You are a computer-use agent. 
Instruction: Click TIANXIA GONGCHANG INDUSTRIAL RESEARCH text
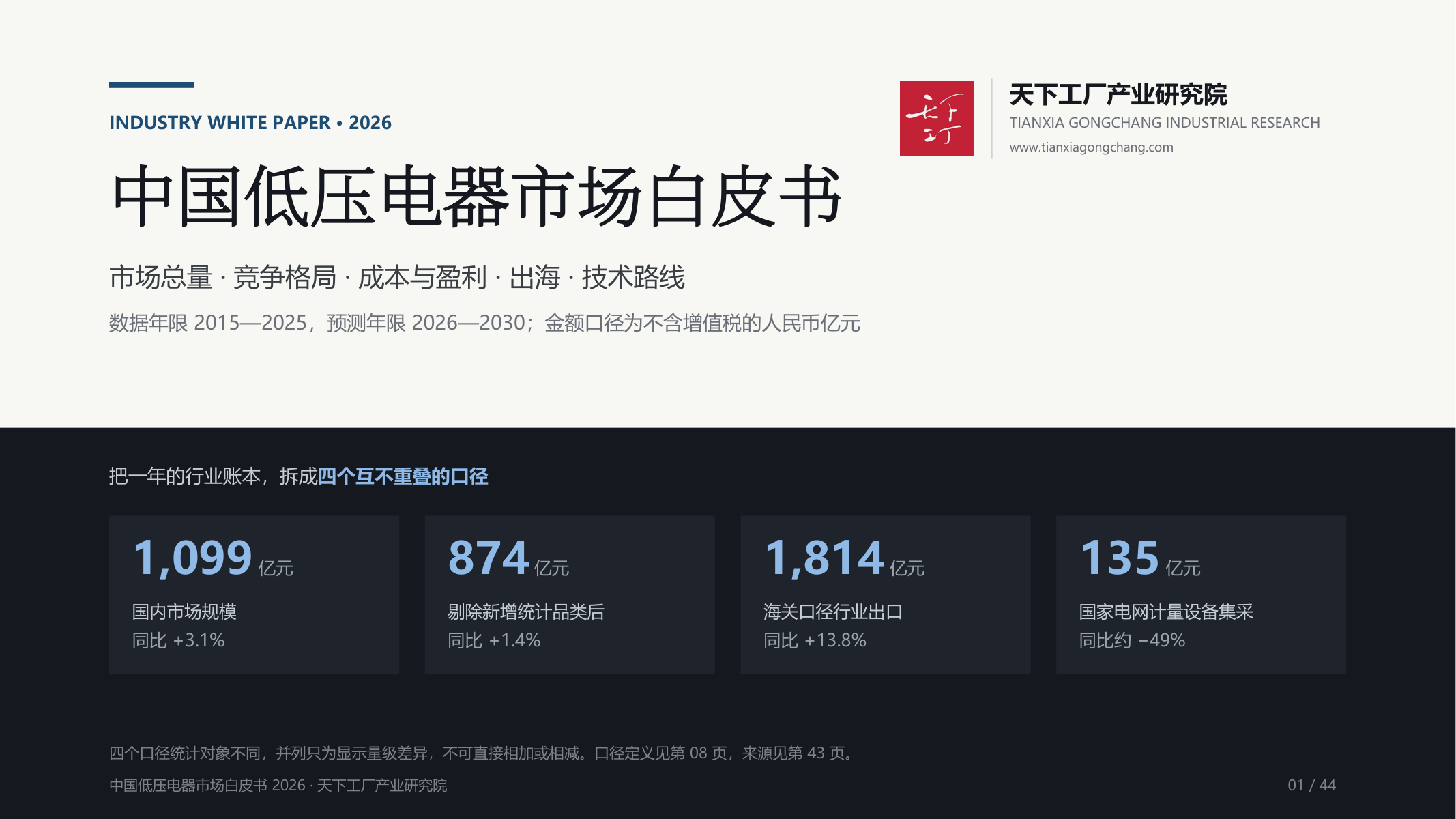[1165, 123]
